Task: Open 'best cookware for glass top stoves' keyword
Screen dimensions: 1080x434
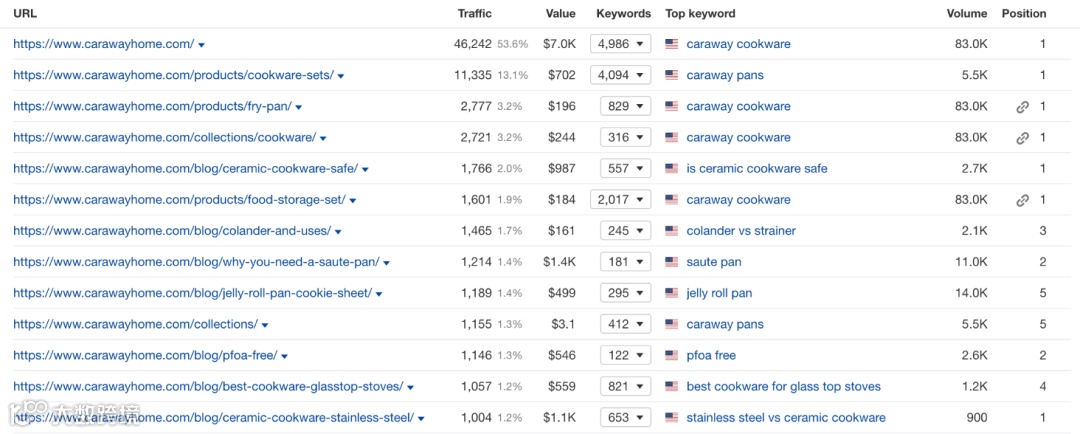Action: [x=783, y=386]
